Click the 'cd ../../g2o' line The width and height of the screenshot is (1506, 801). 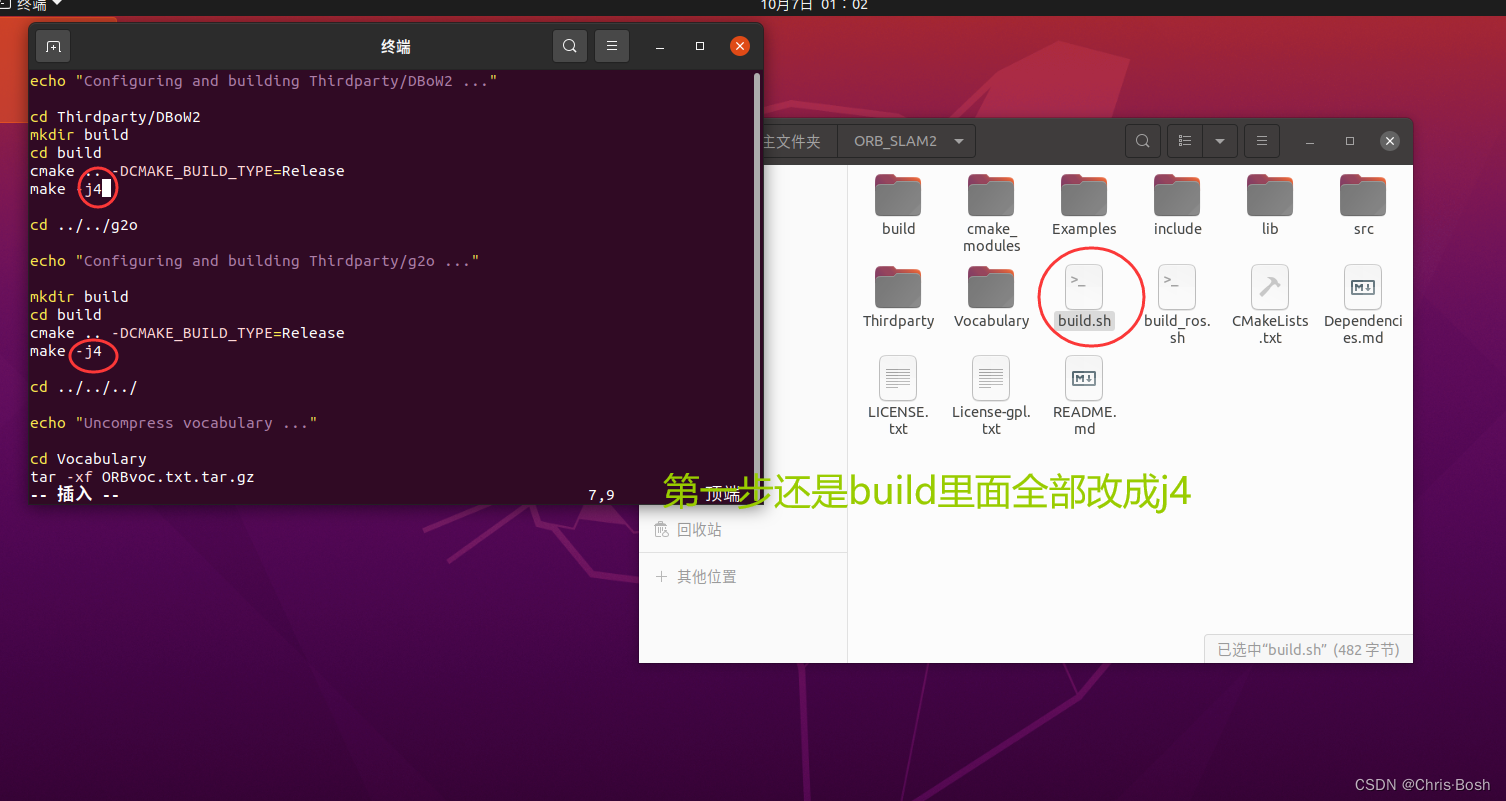pyautogui.click(x=84, y=225)
